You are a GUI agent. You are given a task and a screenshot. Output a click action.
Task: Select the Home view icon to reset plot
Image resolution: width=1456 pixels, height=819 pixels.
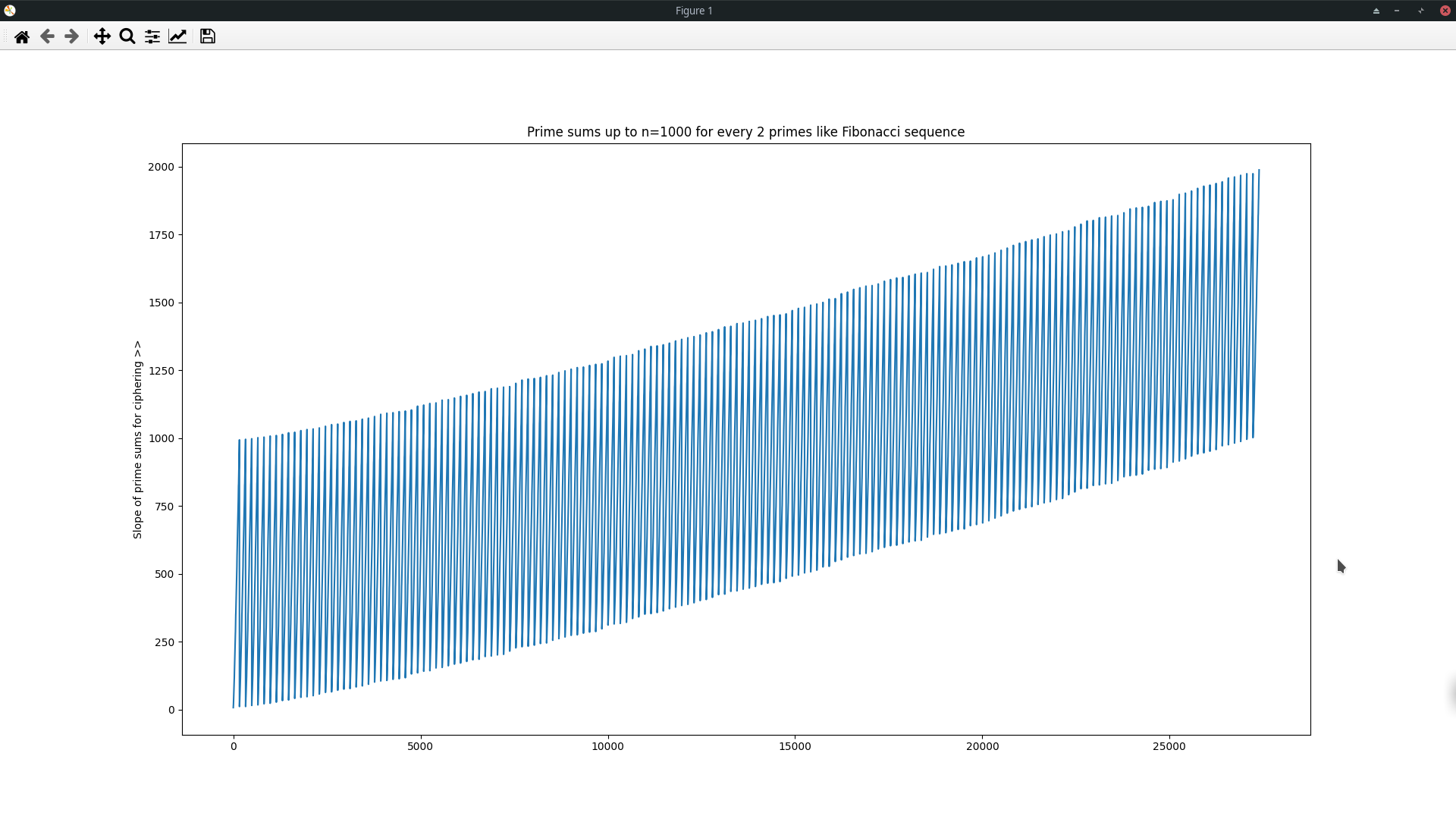pyautogui.click(x=22, y=36)
